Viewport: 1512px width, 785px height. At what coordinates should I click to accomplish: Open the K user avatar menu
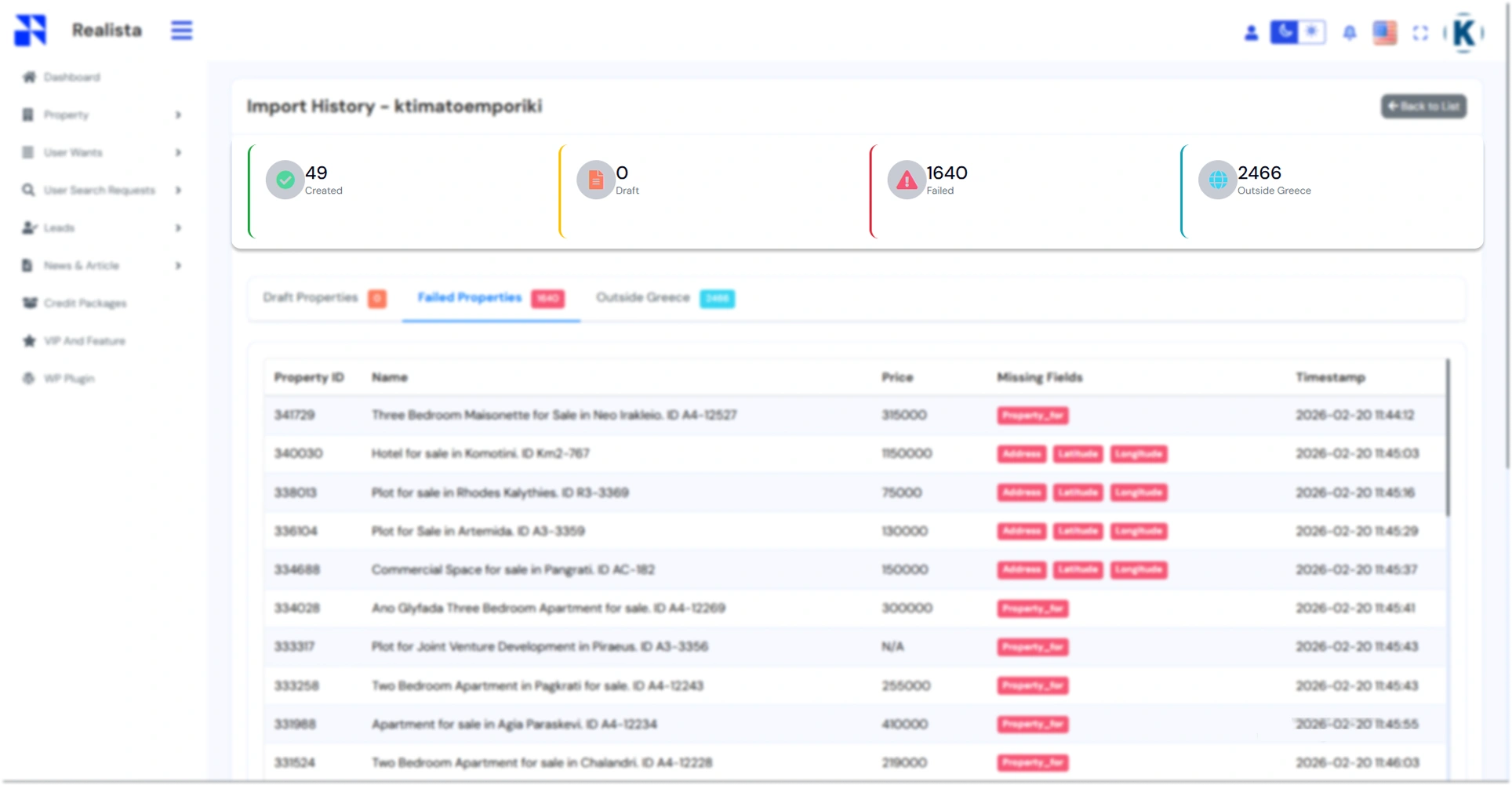pos(1463,33)
